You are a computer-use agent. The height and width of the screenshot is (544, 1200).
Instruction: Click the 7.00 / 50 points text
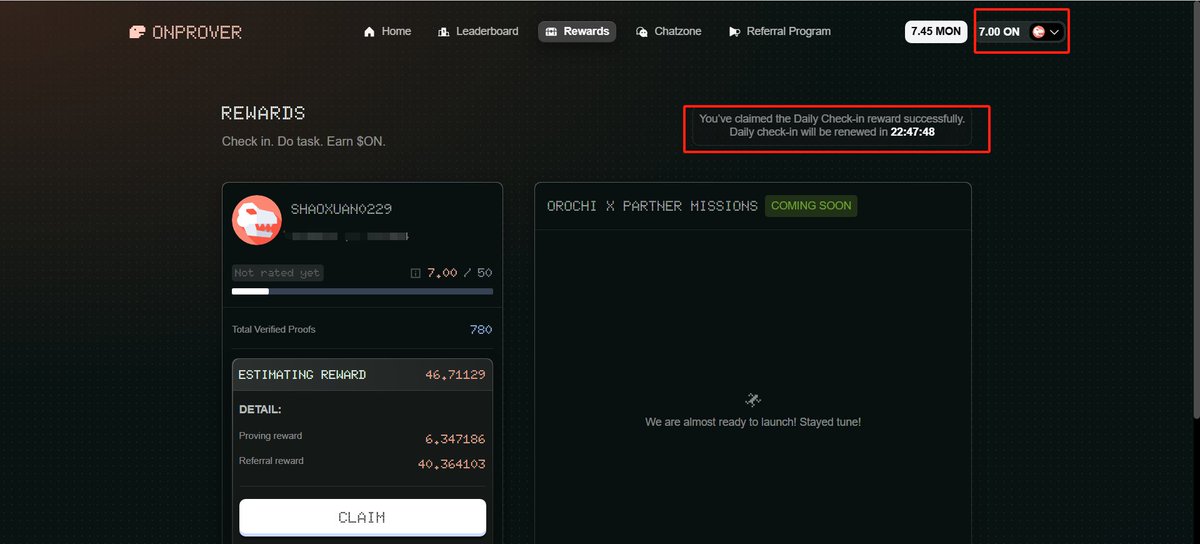[460, 273]
